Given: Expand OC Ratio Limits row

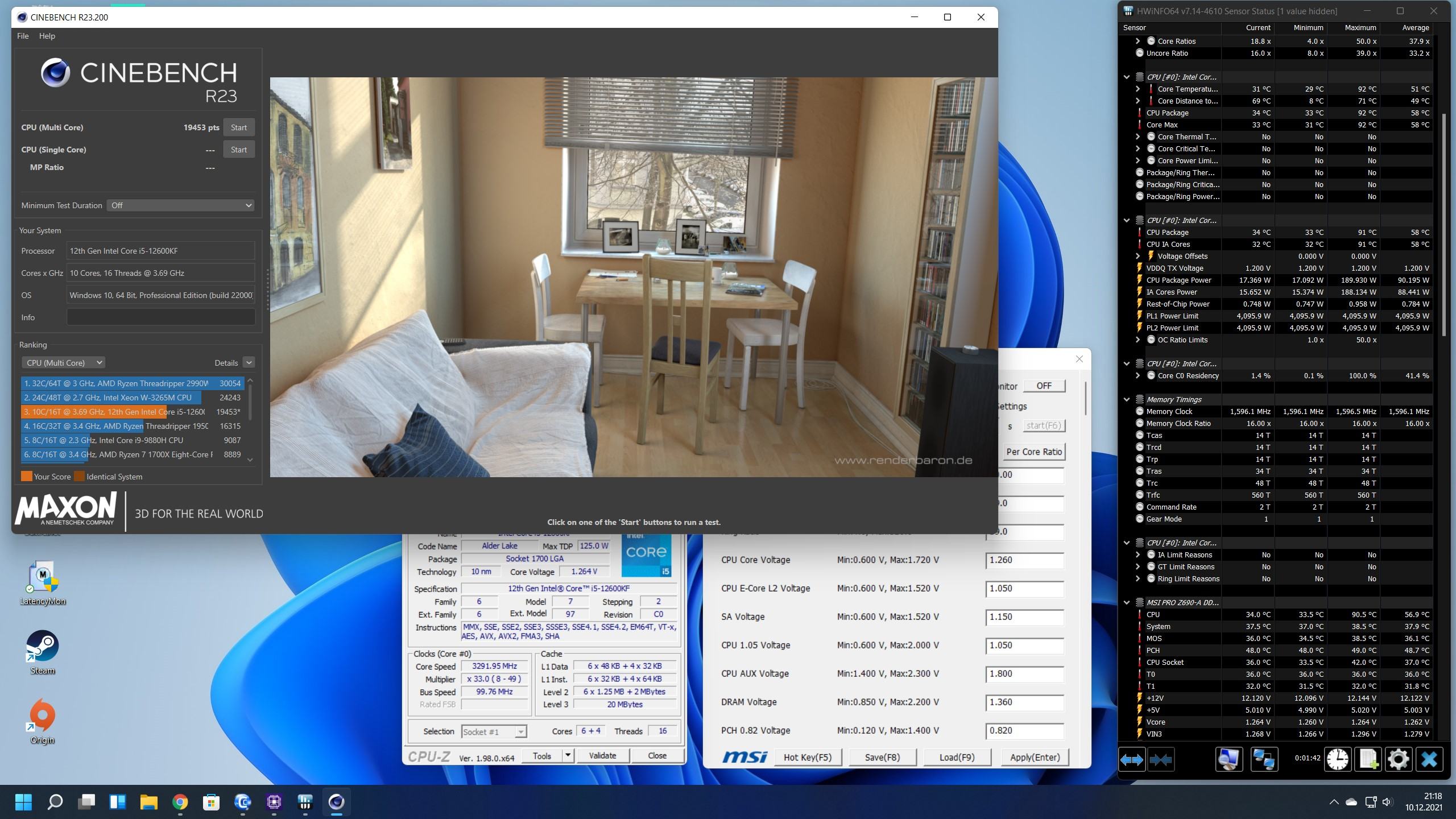Looking at the screenshot, I should click(x=1137, y=340).
